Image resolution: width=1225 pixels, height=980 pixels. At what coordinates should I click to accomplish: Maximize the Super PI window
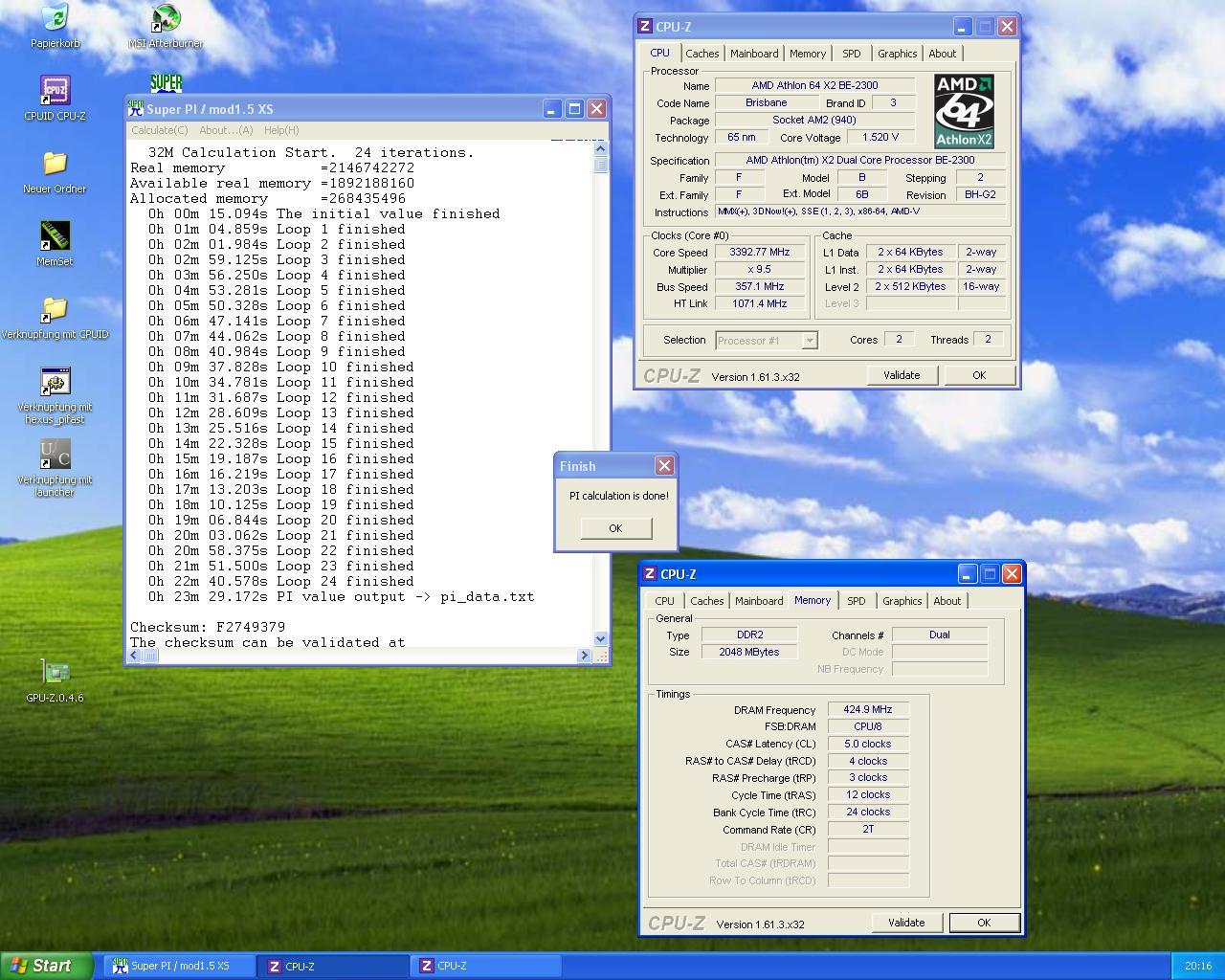point(574,109)
